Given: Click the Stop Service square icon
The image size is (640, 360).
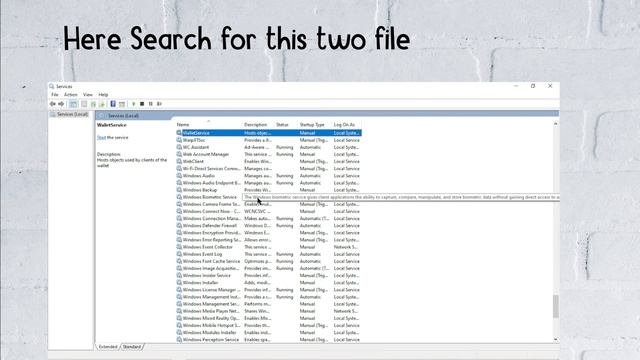Looking at the screenshot, I should point(142,104).
